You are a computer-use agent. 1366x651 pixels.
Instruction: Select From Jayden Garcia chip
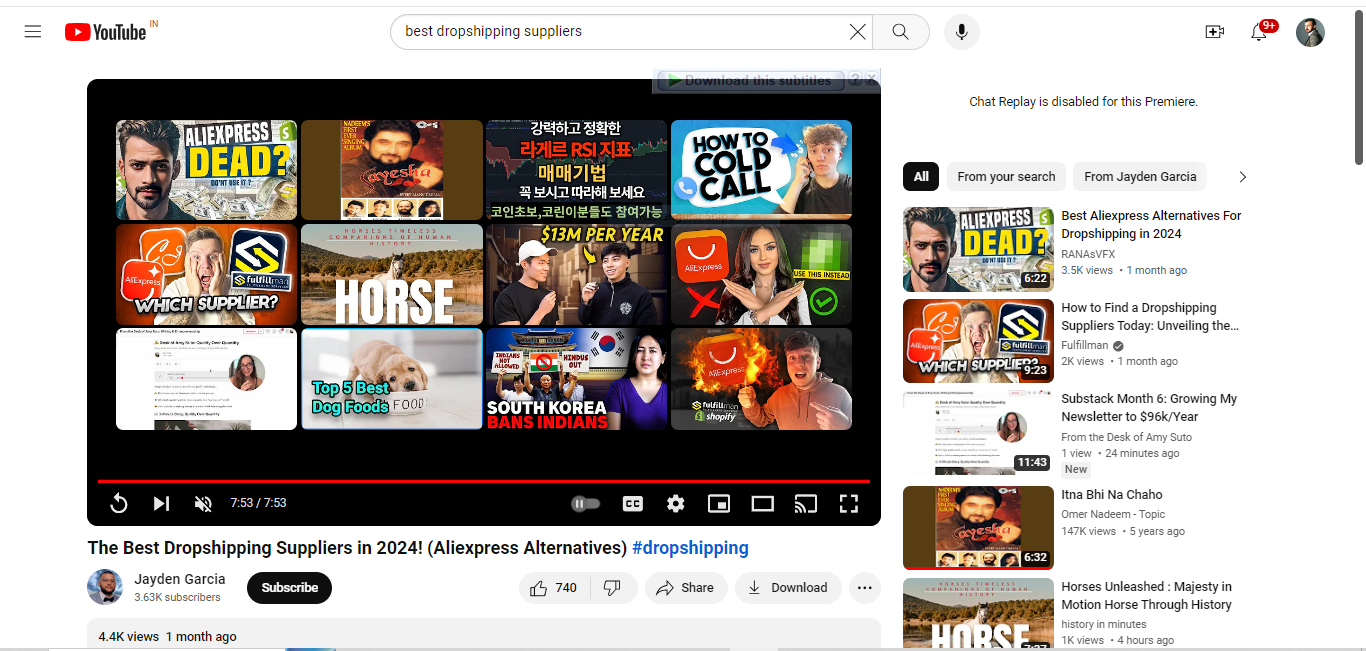[x=1140, y=177]
